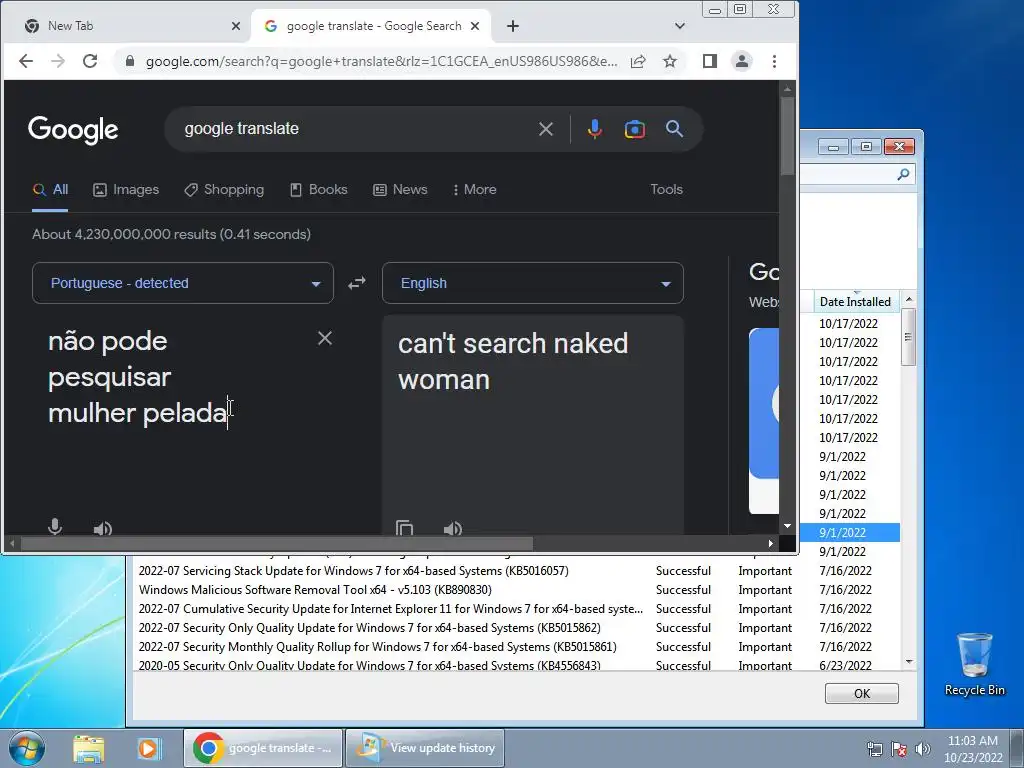Expand the More search categories menu

point(474,190)
